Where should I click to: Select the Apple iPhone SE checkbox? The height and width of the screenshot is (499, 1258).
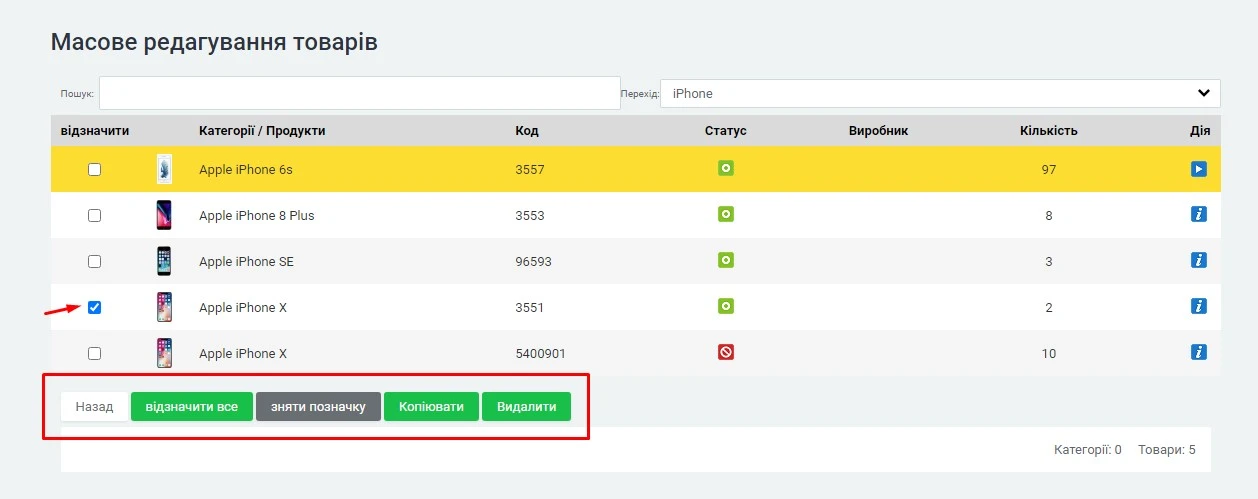point(95,262)
